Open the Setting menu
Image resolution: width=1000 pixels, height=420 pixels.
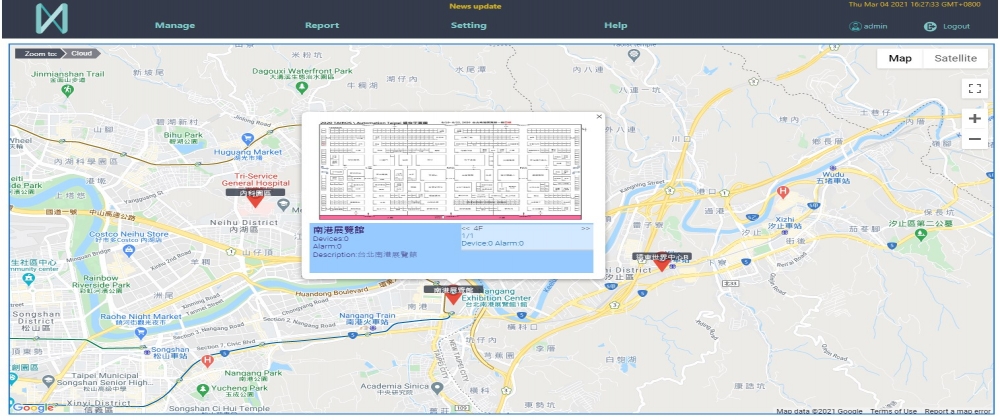468,25
